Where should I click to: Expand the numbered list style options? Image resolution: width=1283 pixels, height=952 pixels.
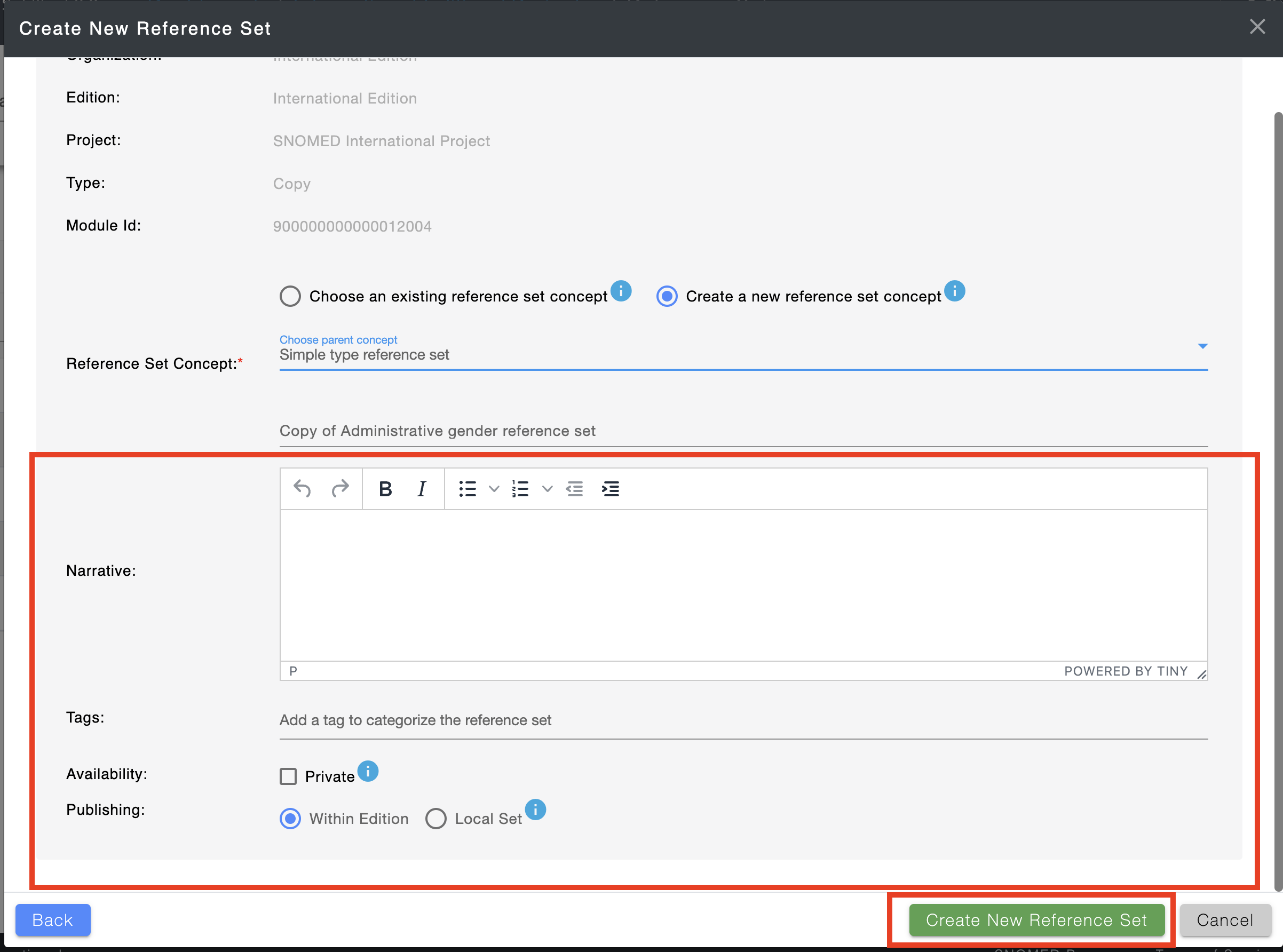[548, 489]
